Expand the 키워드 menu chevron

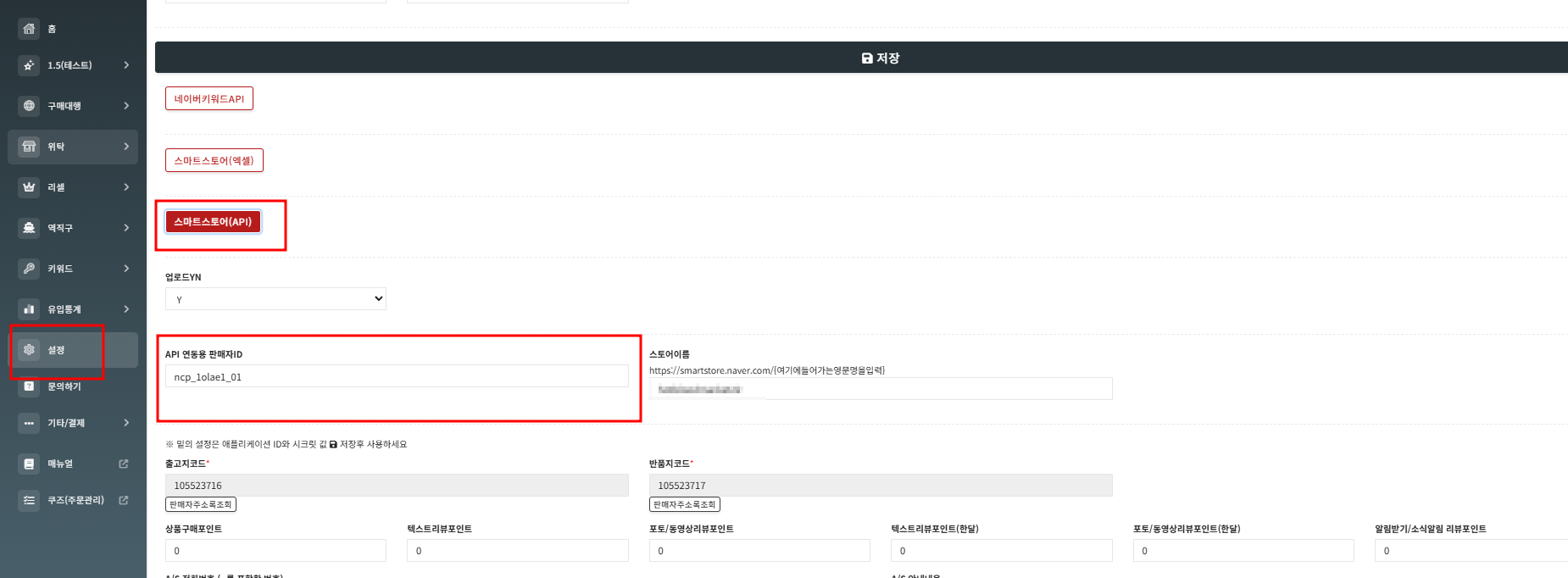click(x=126, y=269)
